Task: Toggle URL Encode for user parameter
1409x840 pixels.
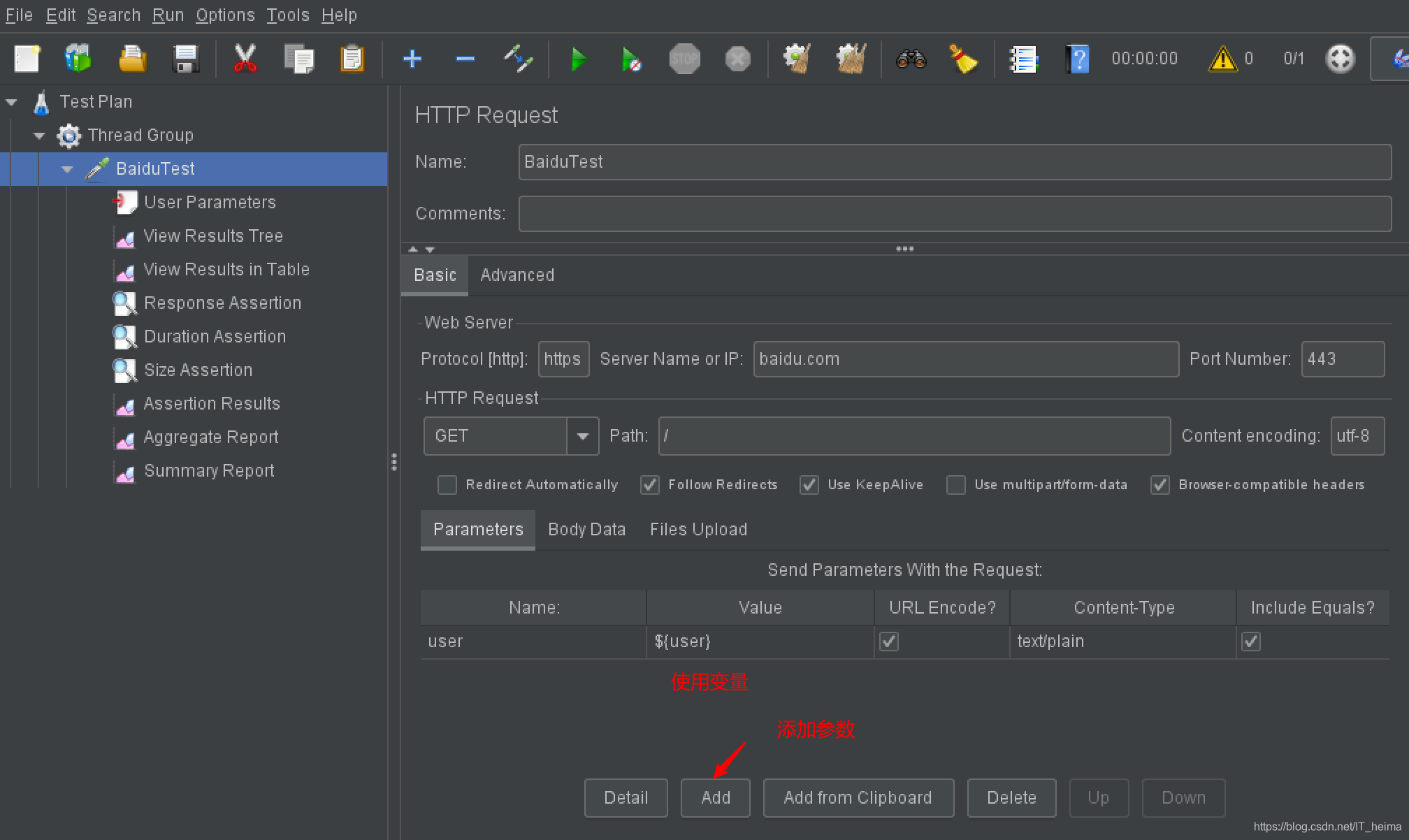Action: pyautogui.click(x=889, y=642)
